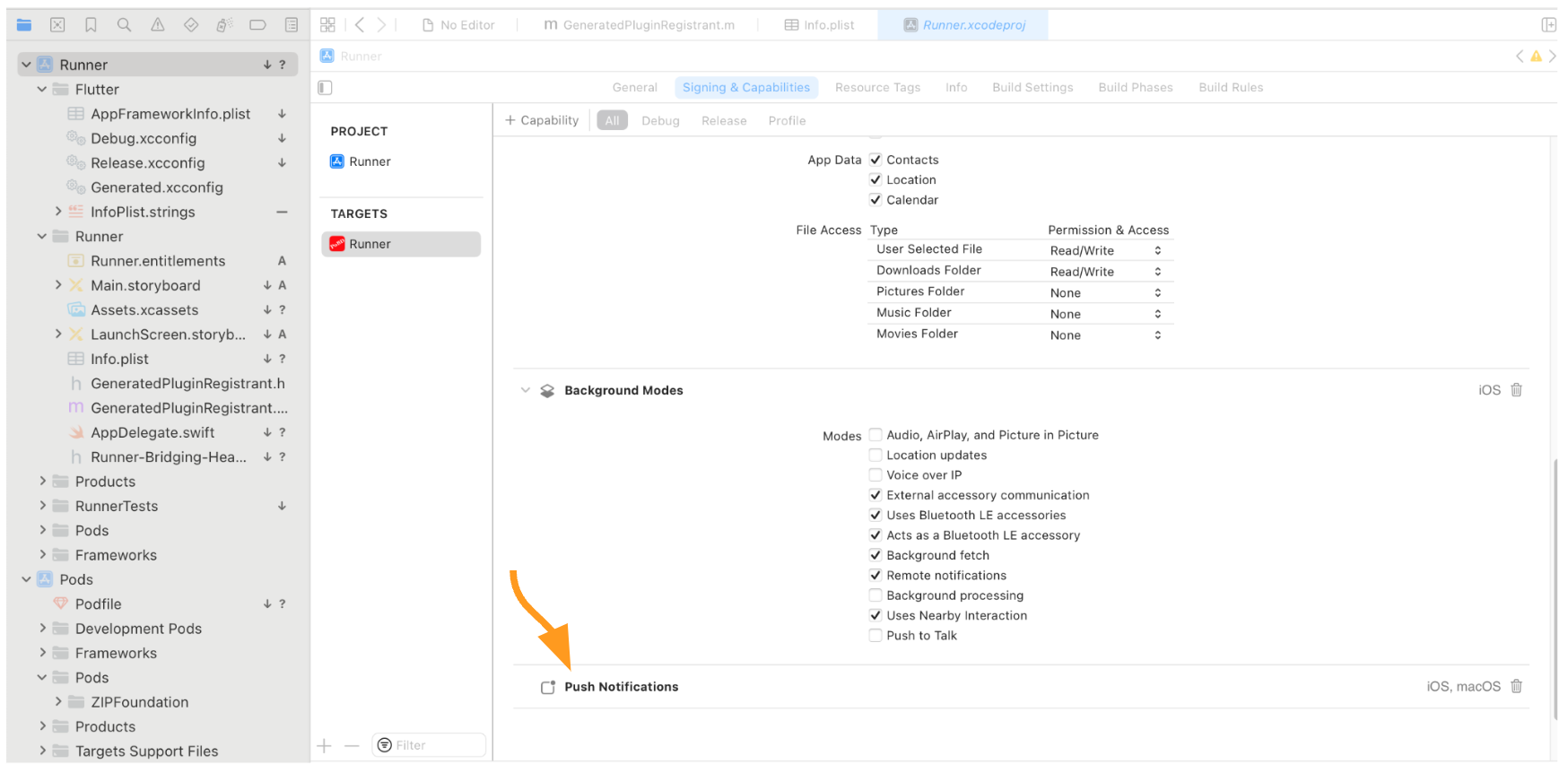Viewport: 1568px width, 773px height.
Task: Enable Voice over IP mode
Action: tap(875, 475)
